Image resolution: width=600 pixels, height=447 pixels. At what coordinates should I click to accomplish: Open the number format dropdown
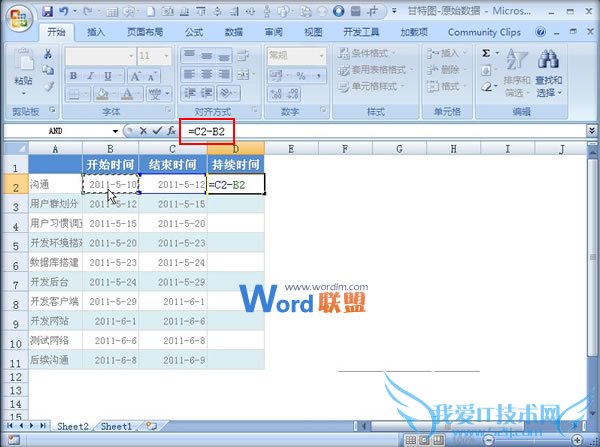pyautogui.click(x=321, y=56)
